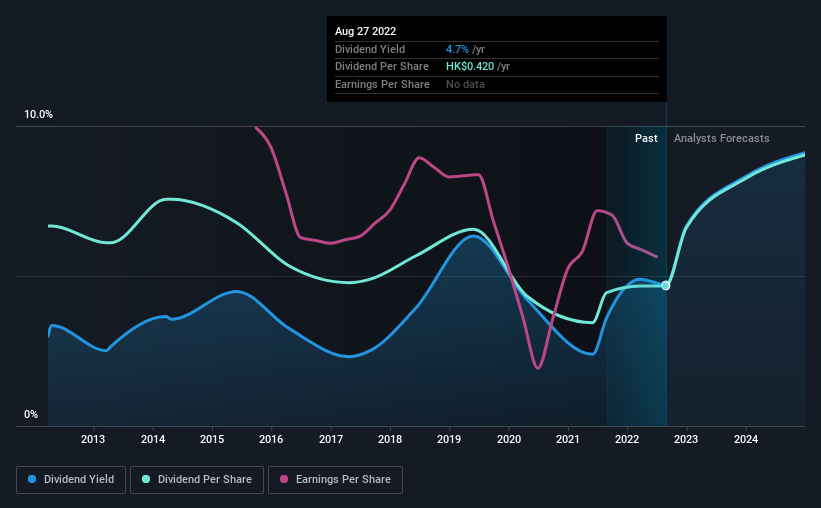Click the 10.0% y-axis label
The height and width of the screenshot is (508, 821).
coord(38,114)
